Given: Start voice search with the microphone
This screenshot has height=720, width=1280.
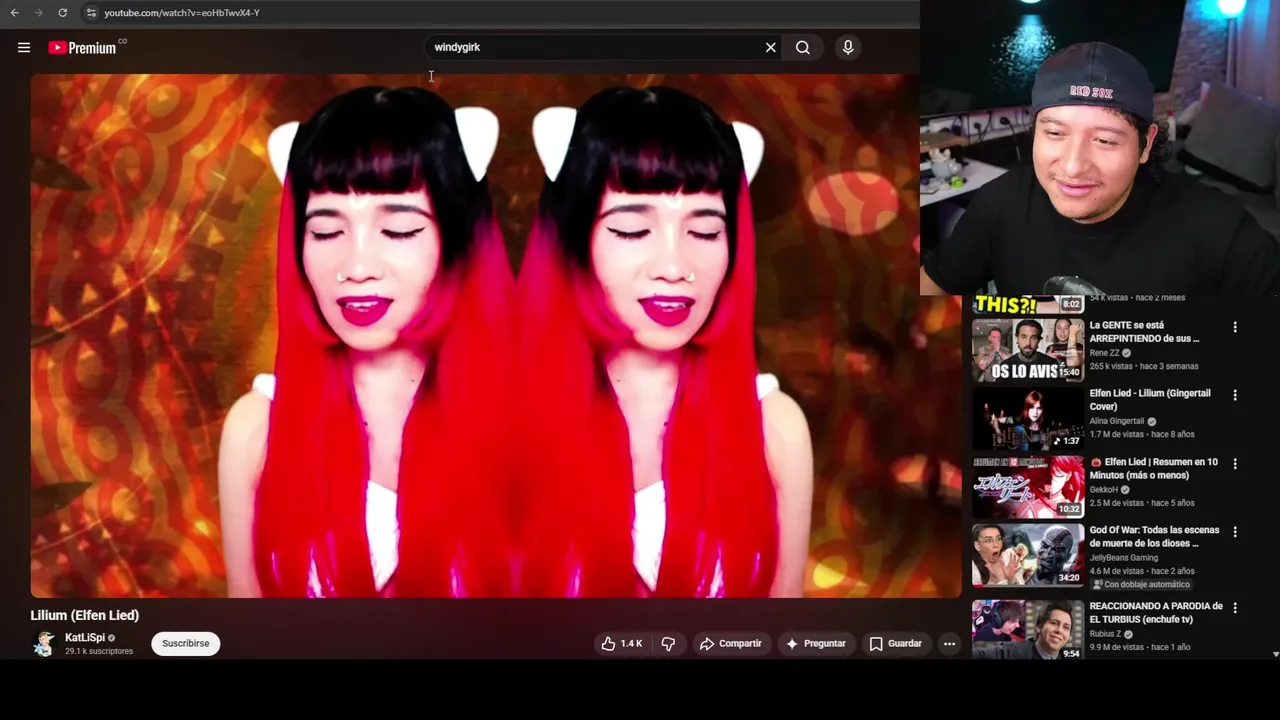Looking at the screenshot, I should (x=848, y=47).
